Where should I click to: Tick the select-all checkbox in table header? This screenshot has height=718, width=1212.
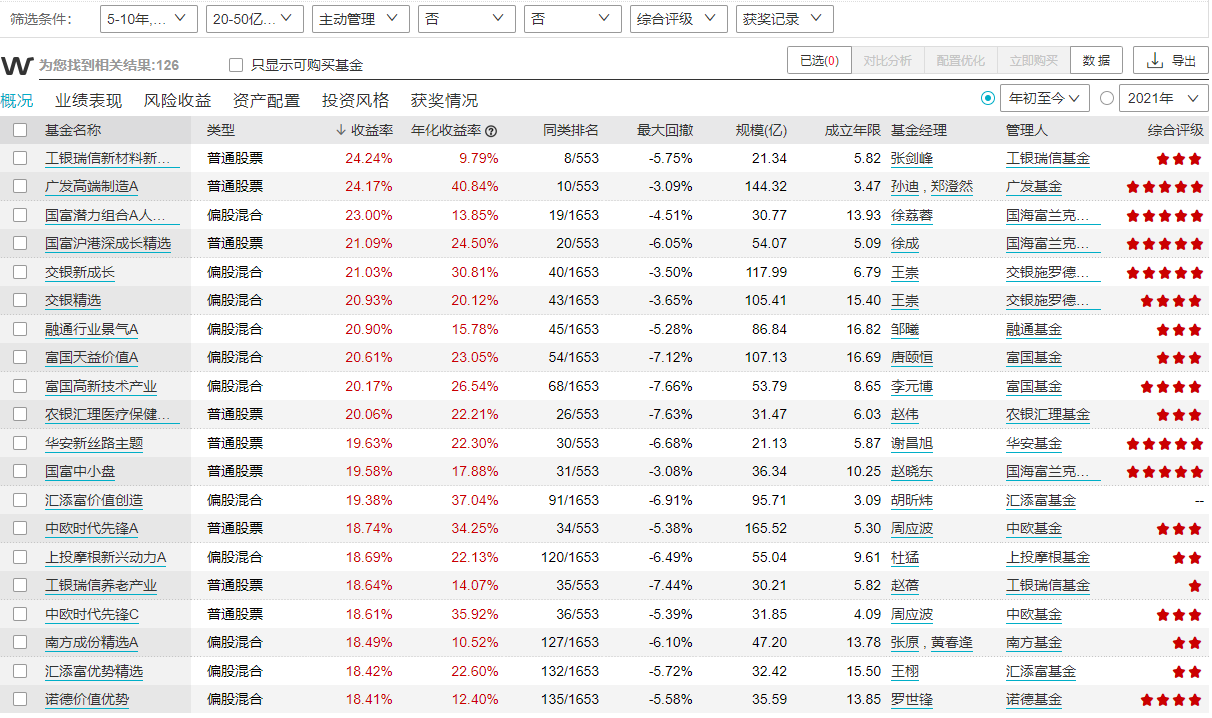coord(20,130)
